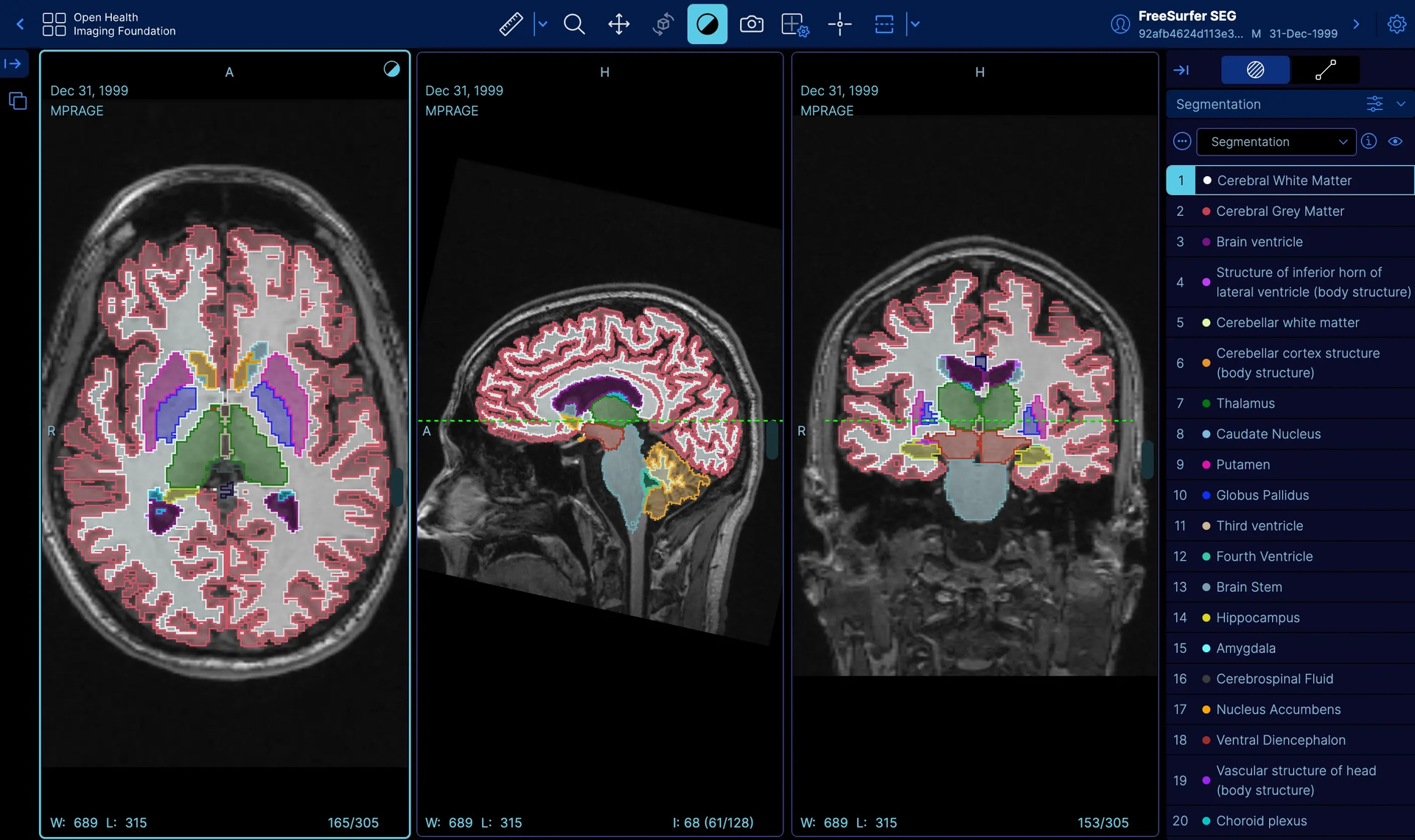Collapse the right segmentation panel
This screenshot has height=840, width=1415.
(1182, 70)
